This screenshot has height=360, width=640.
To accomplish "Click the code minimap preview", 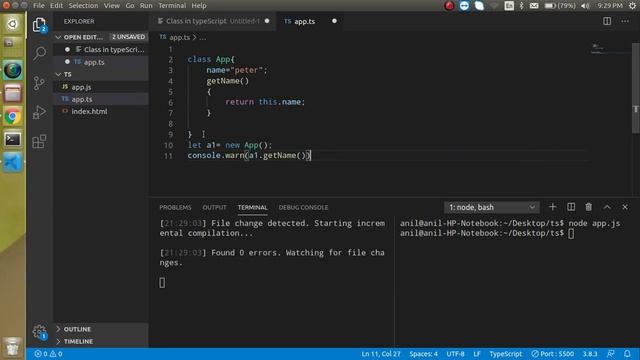I will pyautogui.click(x=610, y=48).
